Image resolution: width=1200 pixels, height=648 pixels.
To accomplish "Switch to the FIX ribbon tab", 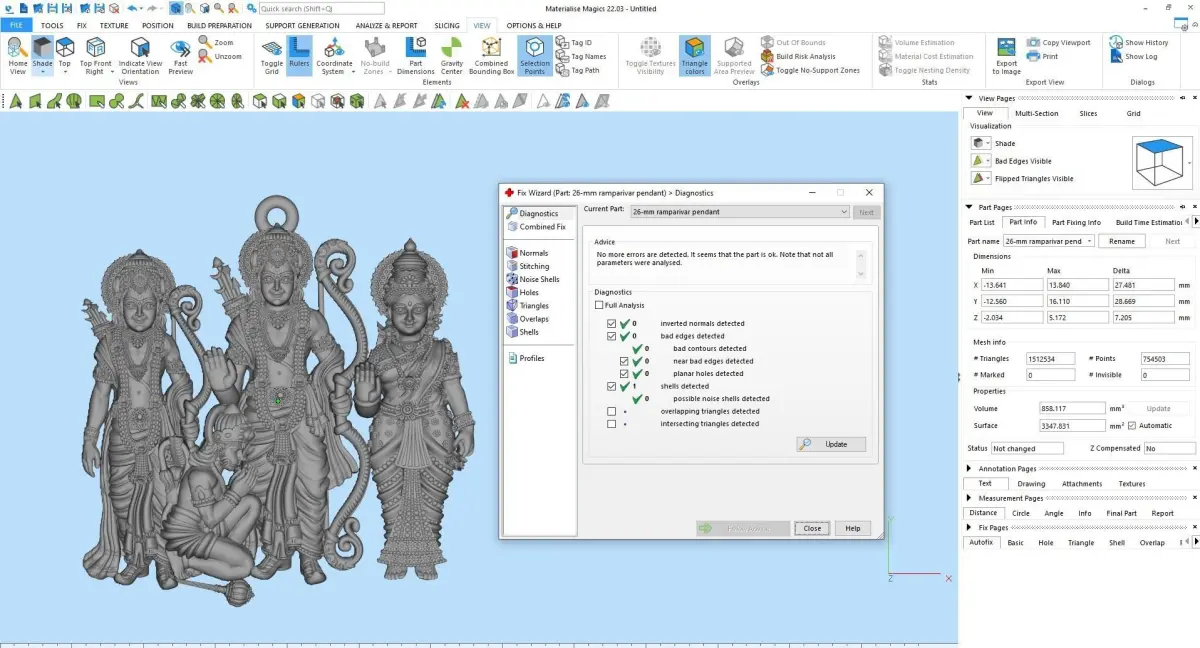I will [x=82, y=25].
